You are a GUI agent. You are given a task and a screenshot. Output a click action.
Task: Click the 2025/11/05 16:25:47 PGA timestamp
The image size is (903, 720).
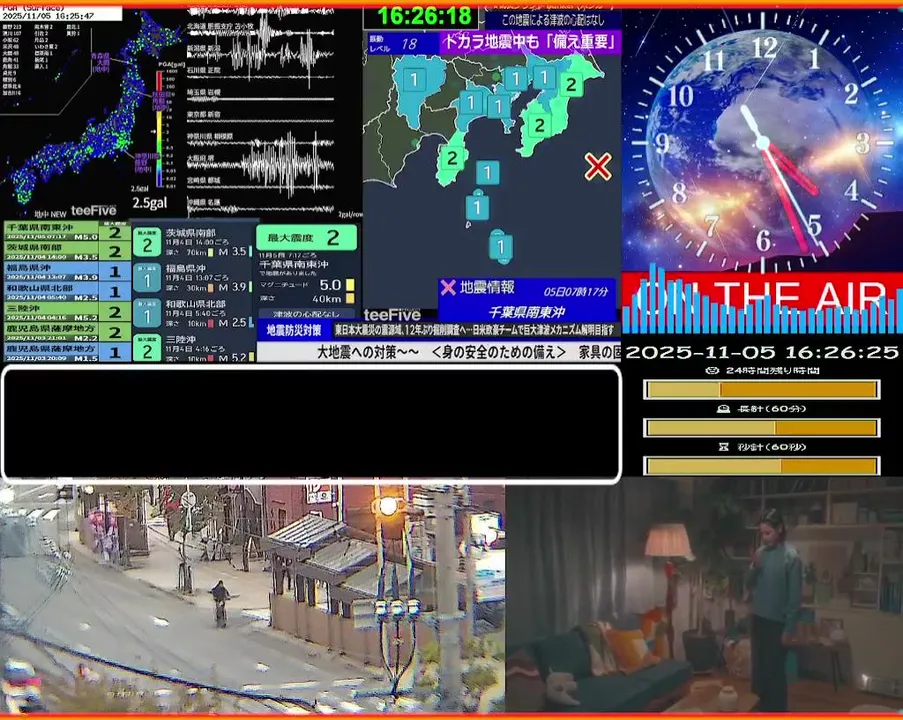click(48, 16)
